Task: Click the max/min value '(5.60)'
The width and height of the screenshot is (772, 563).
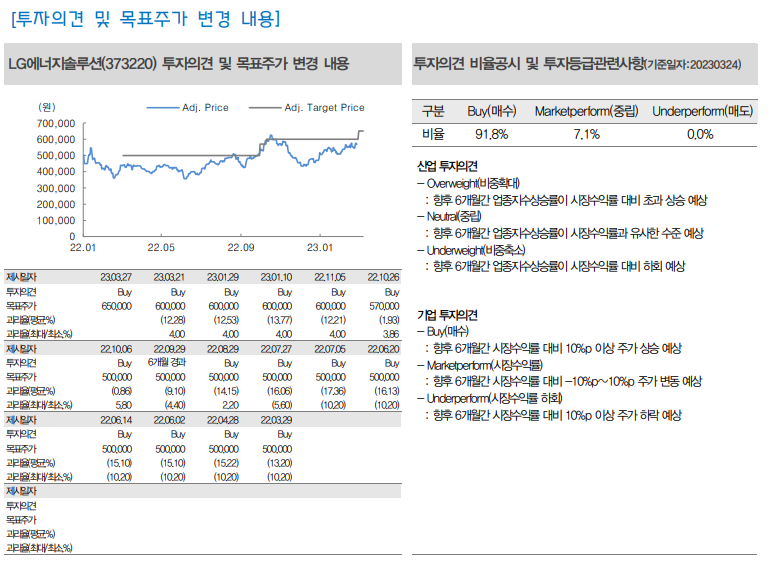Action: (x=282, y=405)
